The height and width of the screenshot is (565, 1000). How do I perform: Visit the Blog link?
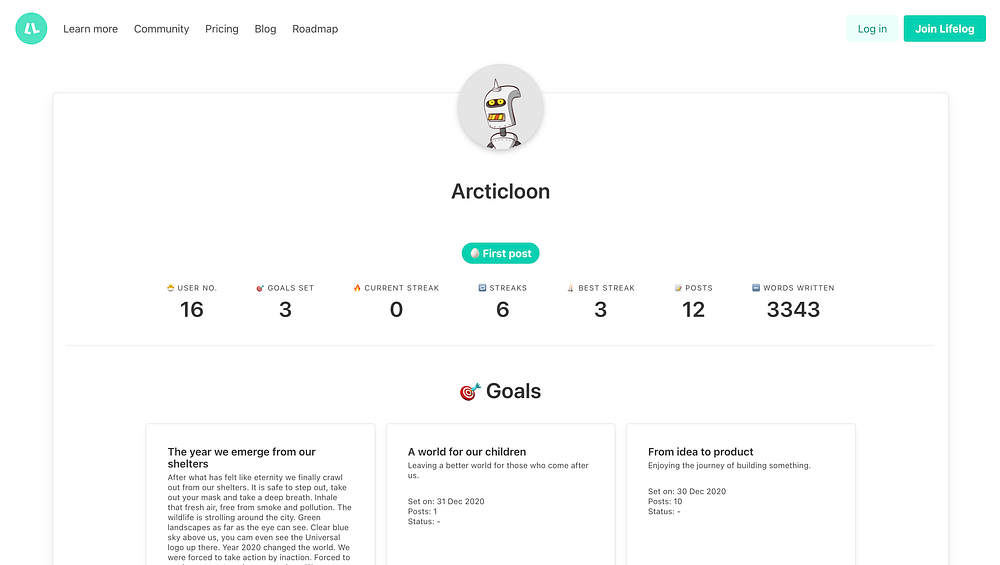tap(265, 29)
